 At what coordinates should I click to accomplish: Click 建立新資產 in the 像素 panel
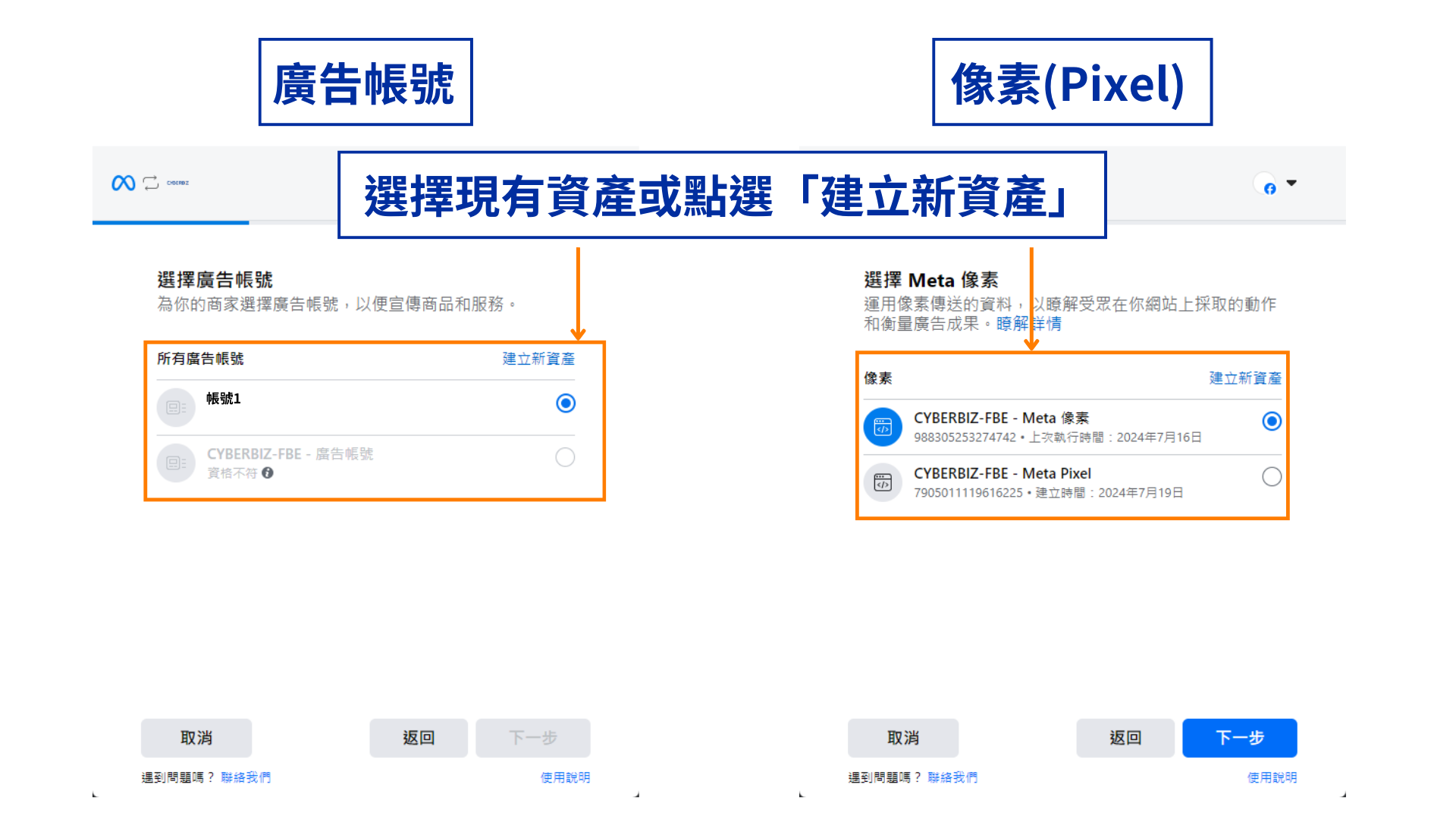pyautogui.click(x=1244, y=378)
